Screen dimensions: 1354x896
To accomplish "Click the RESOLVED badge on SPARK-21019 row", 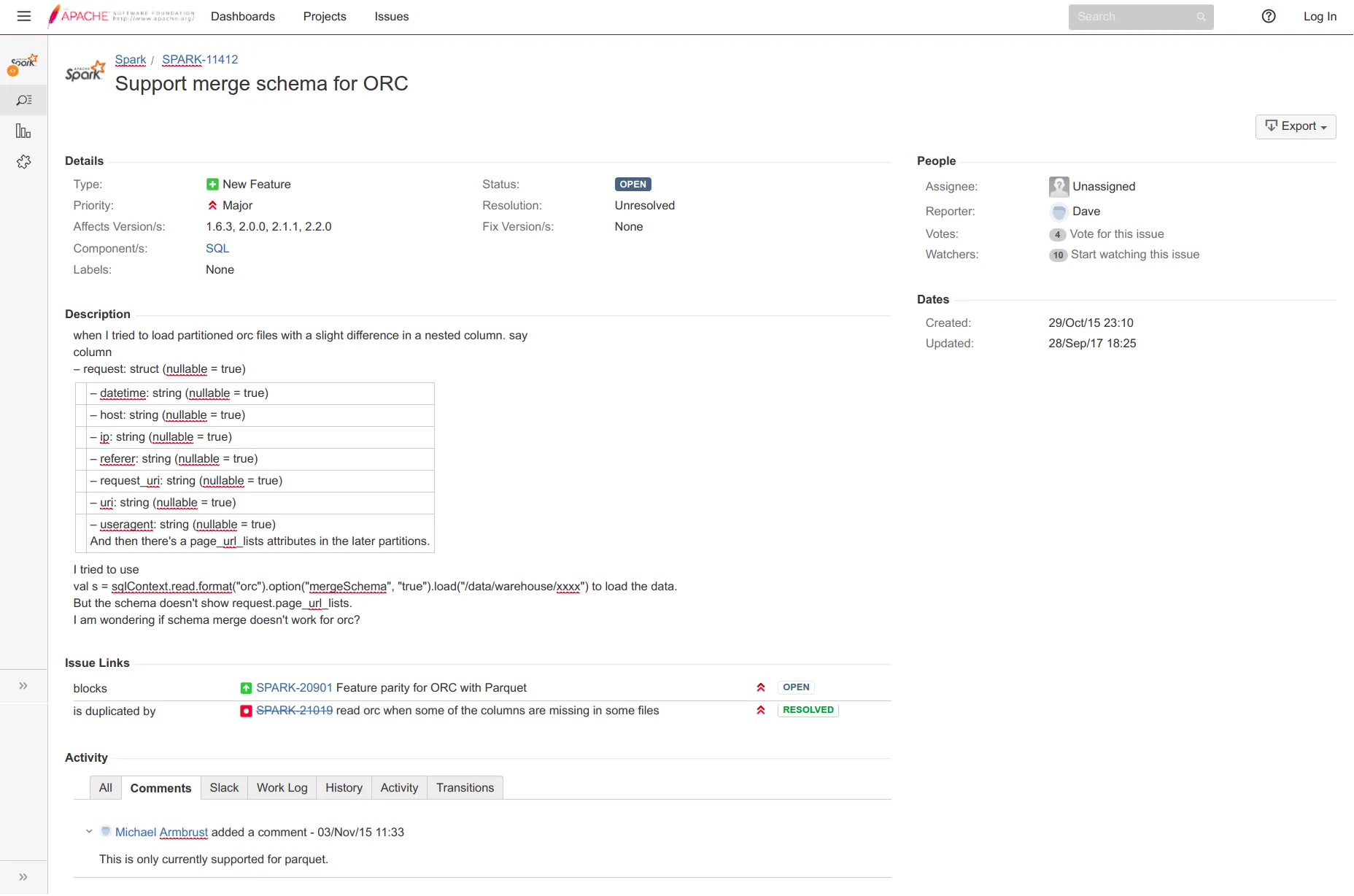I will click(x=808, y=710).
